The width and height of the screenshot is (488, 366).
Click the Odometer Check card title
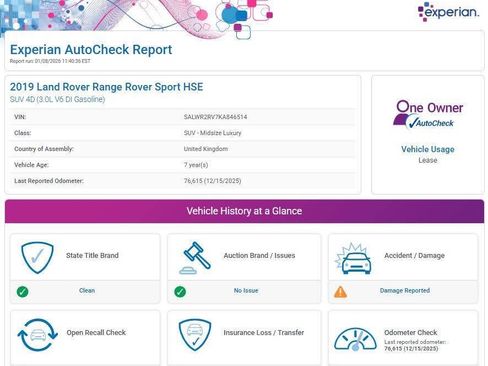[x=411, y=333]
